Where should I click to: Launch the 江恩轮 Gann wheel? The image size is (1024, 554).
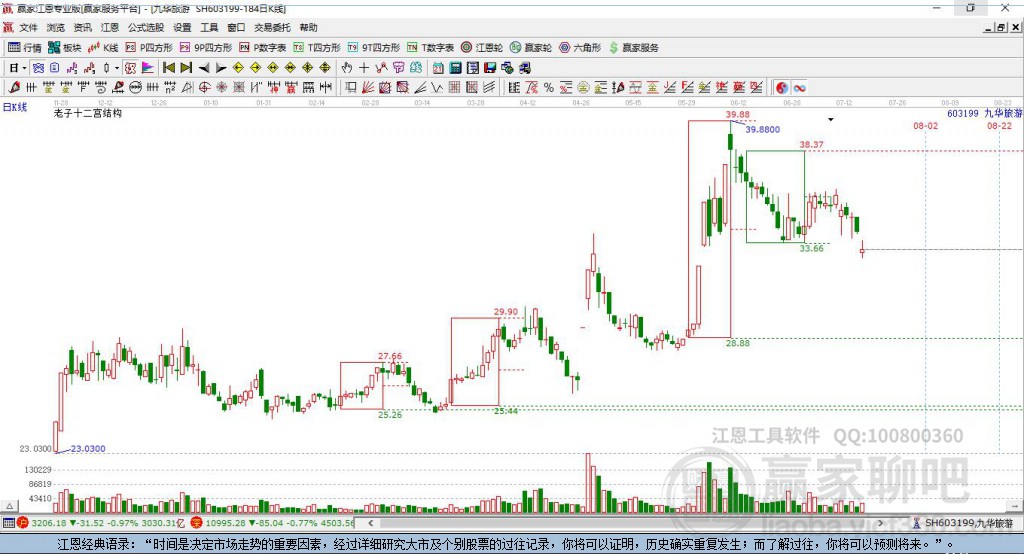[482, 48]
